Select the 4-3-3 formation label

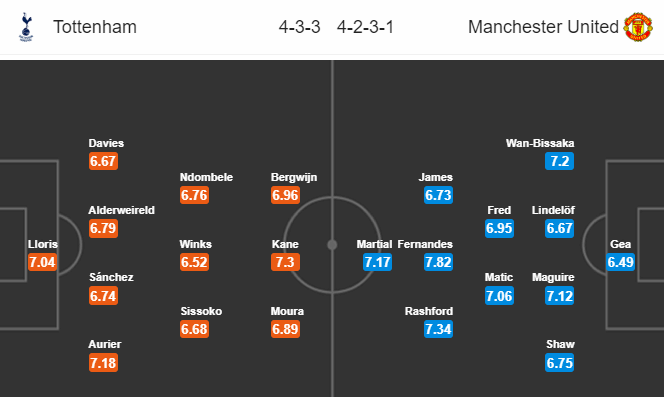299,27
